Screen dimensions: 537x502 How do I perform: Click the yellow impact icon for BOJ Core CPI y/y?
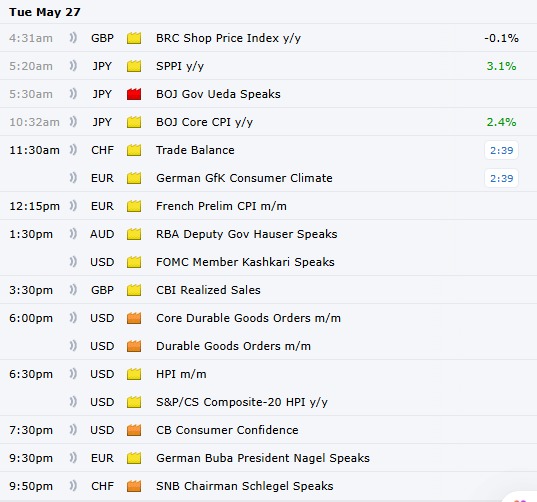coord(134,122)
